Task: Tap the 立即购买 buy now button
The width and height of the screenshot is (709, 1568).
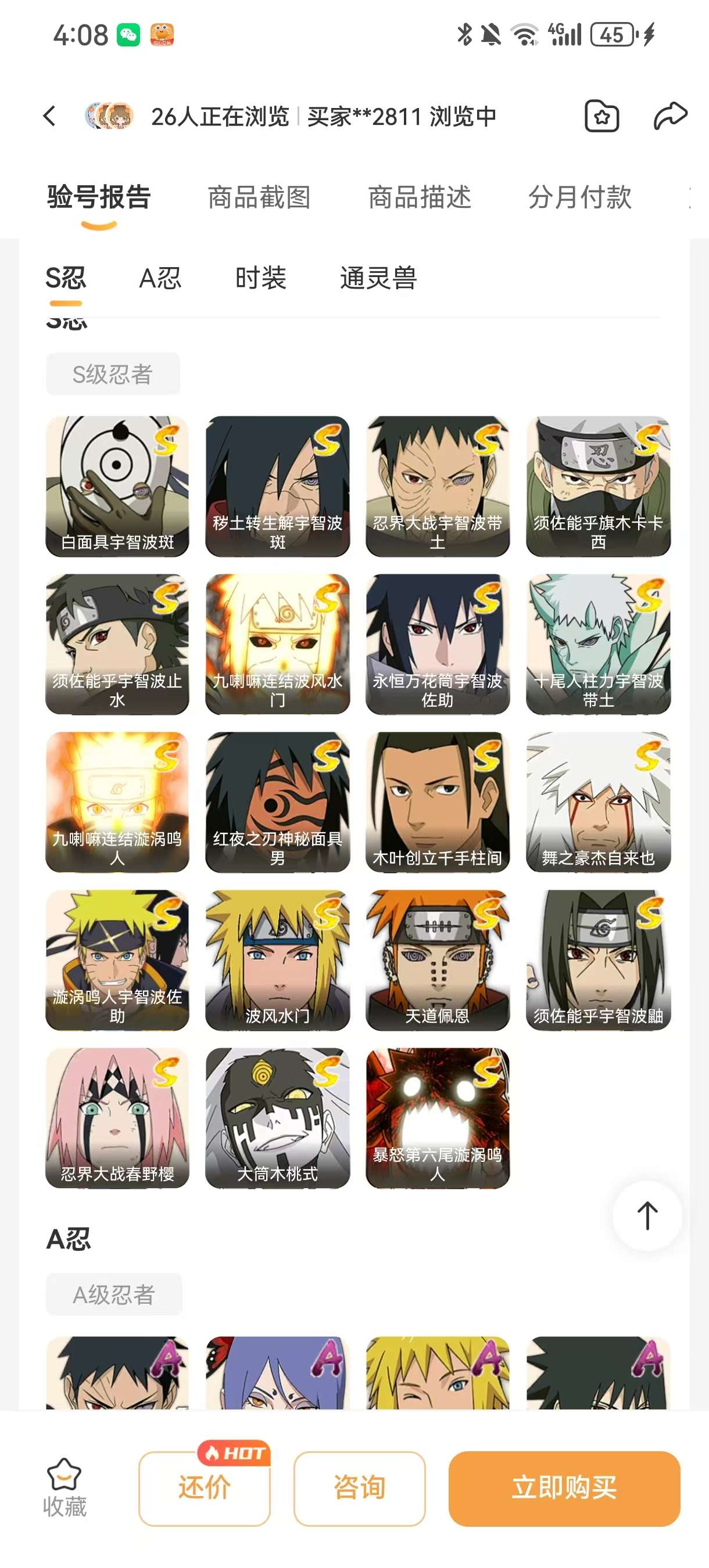Action: (x=564, y=1488)
